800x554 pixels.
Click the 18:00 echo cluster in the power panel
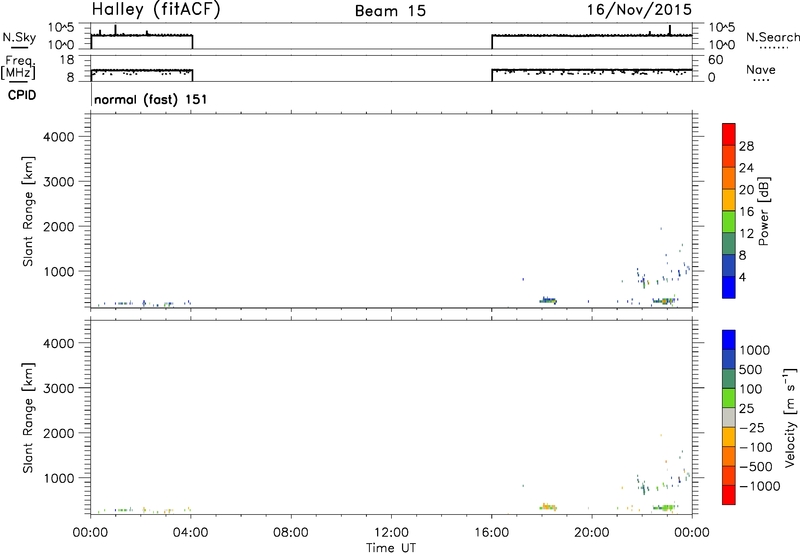coord(548,300)
